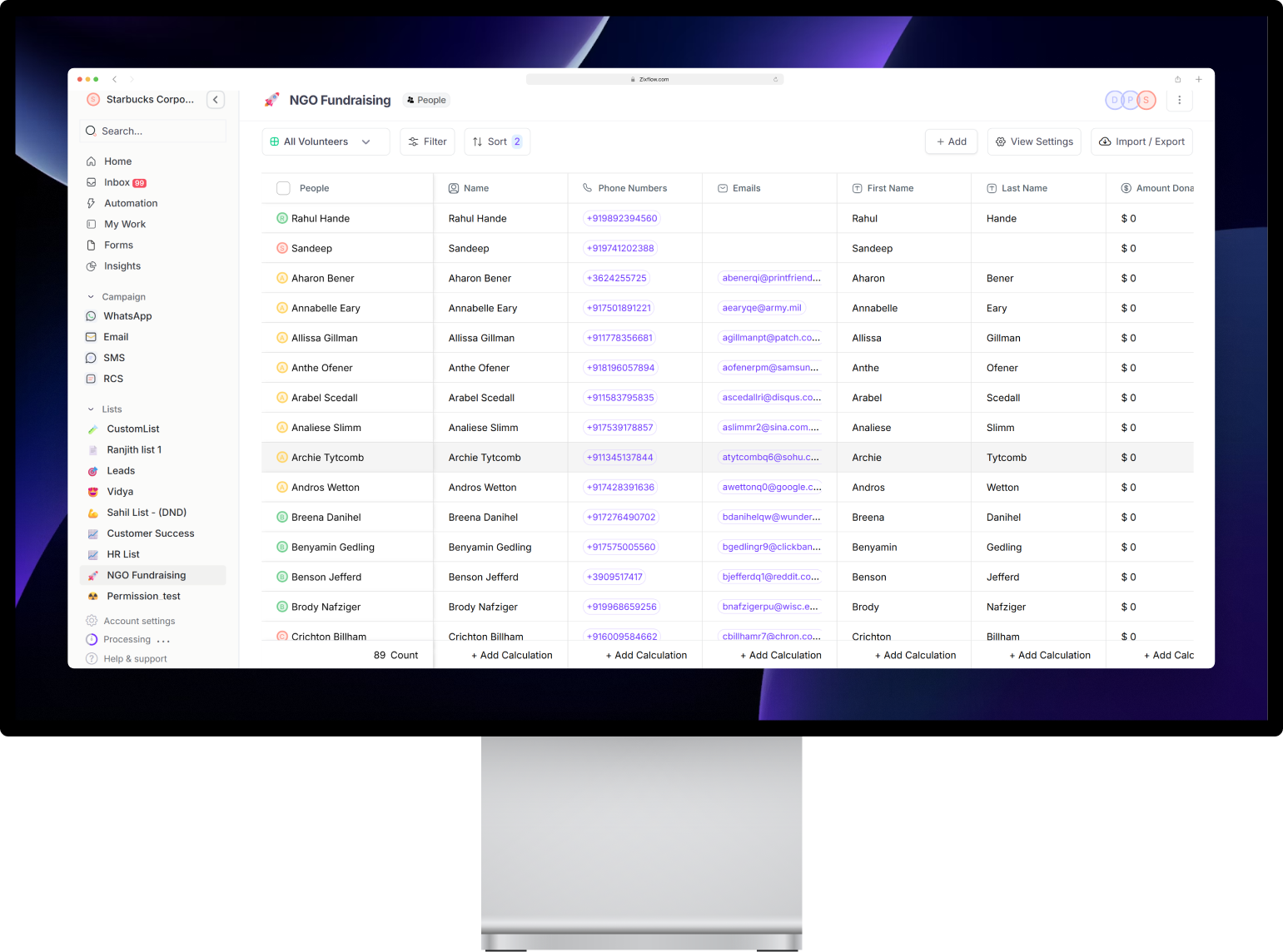Viewport: 1283px width, 952px height.
Task: Click the Filter icon on the toolbar
Action: point(414,141)
